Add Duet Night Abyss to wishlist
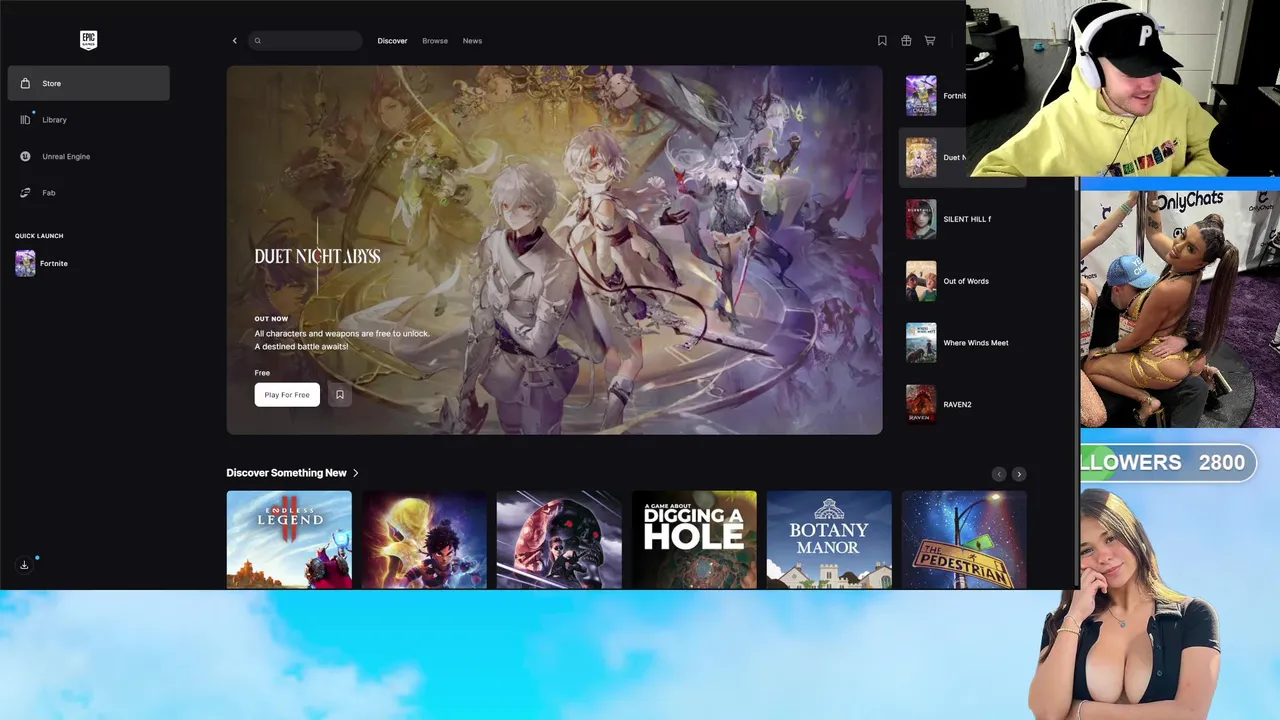The image size is (1280, 720). tap(340, 395)
